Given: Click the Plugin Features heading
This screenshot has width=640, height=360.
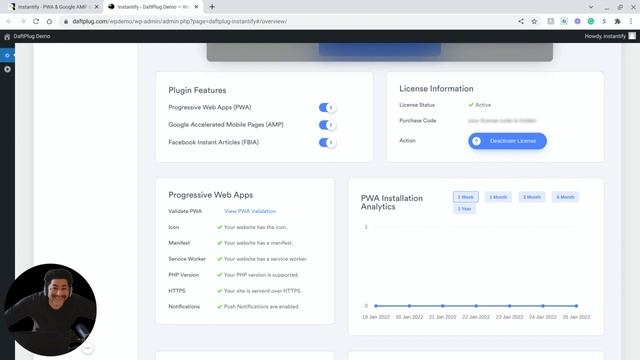Looking at the screenshot, I should (197, 90).
